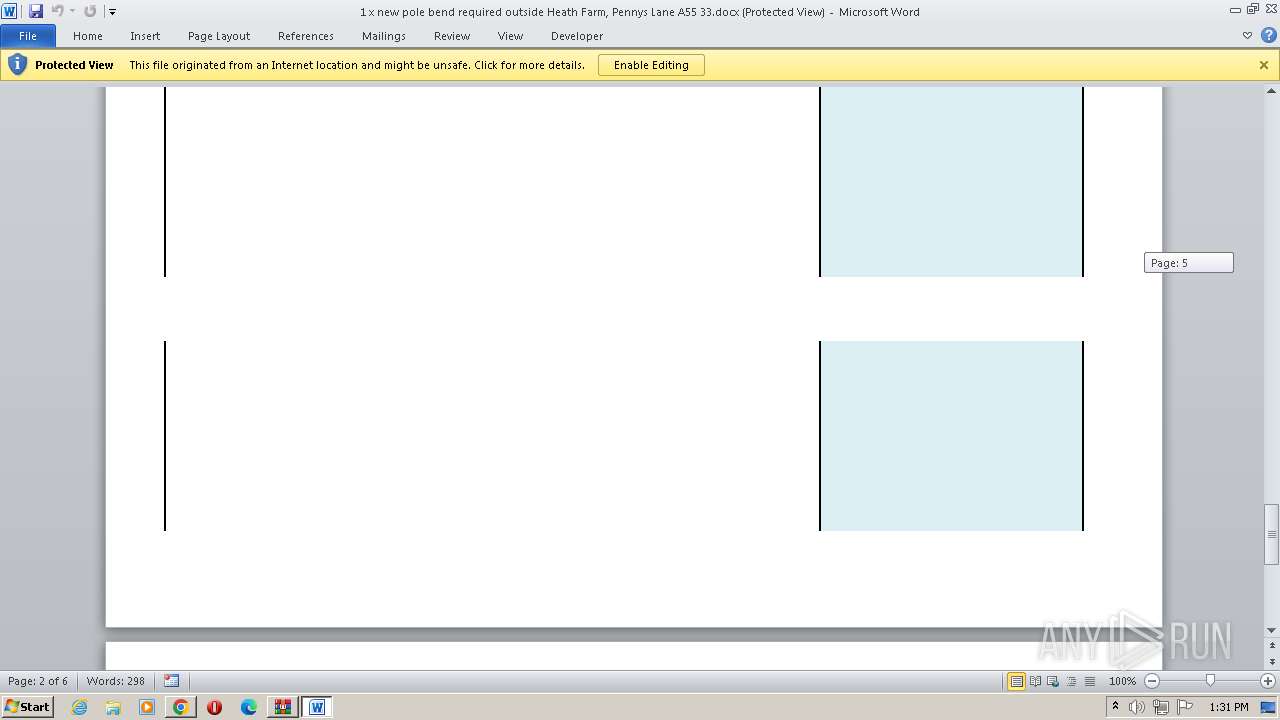Open Microsoft Word Help icon
Image resolution: width=1280 pixels, height=720 pixels.
pos(1268,36)
